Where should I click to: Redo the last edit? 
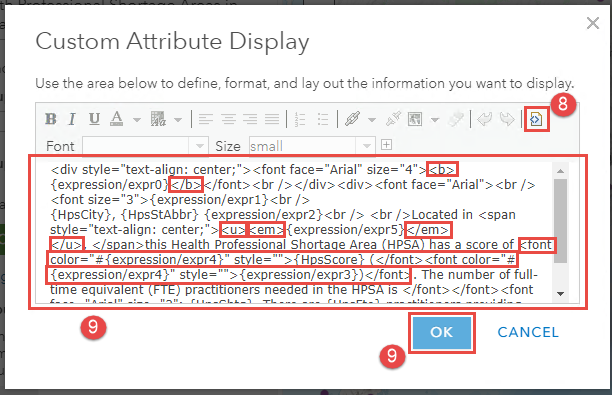[x=507, y=119]
